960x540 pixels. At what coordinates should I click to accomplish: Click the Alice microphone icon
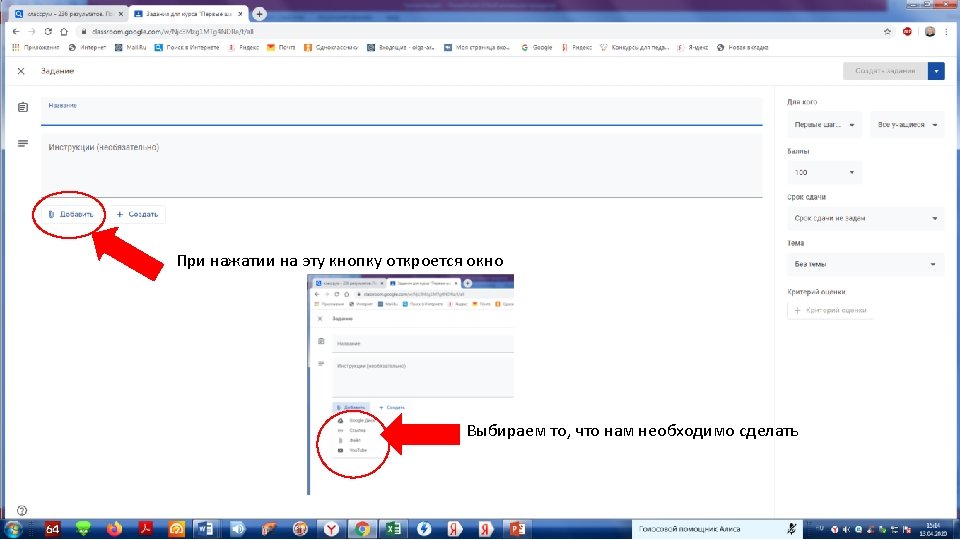click(x=792, y=529)
